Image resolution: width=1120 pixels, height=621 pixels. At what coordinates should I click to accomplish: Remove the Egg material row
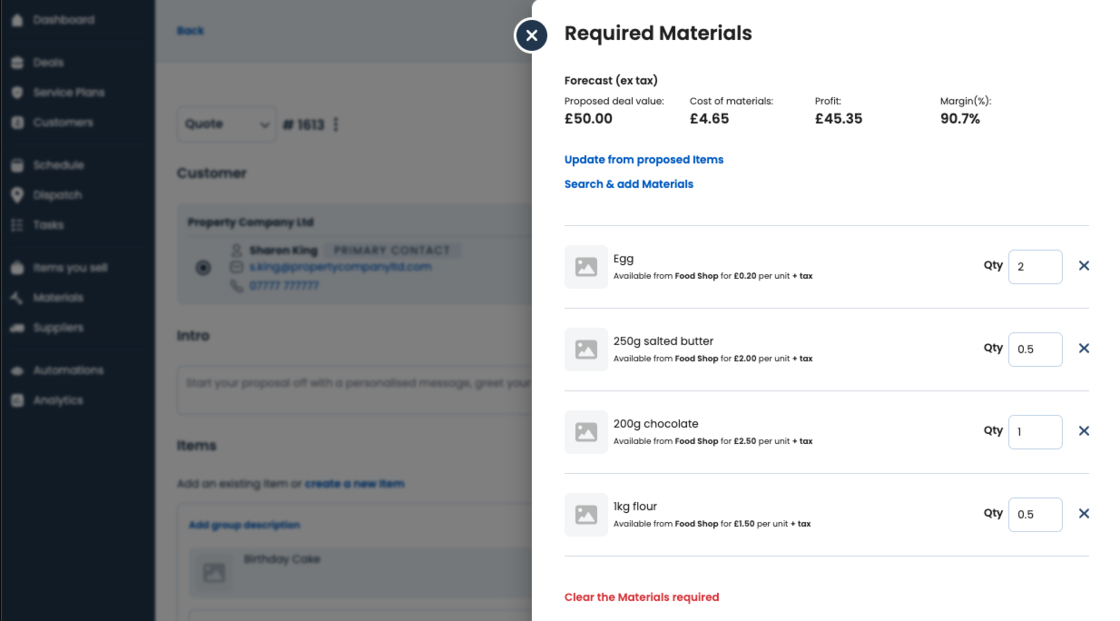(x=1084, y=266)
